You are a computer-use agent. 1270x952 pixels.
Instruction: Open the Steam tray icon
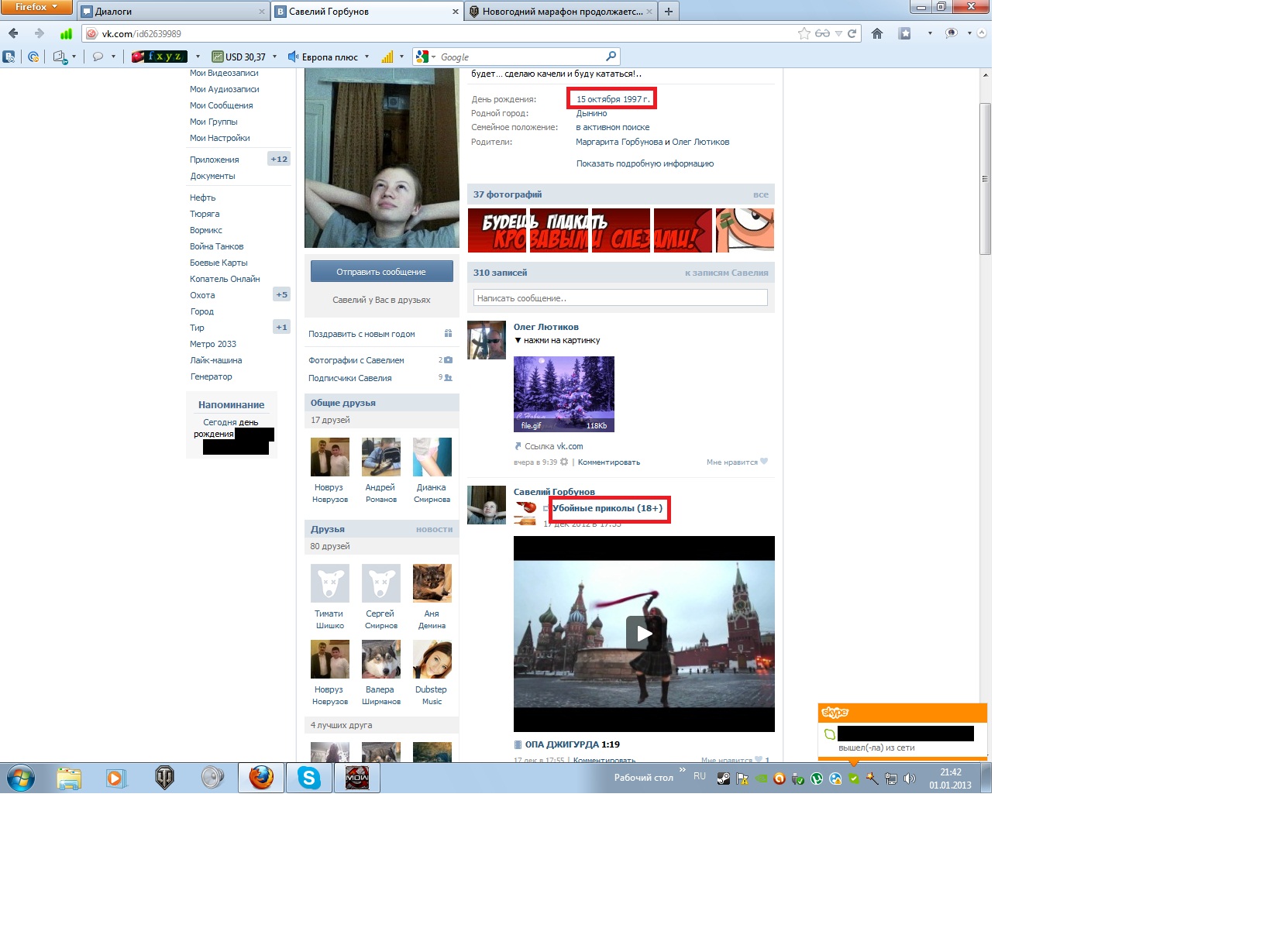723,779
